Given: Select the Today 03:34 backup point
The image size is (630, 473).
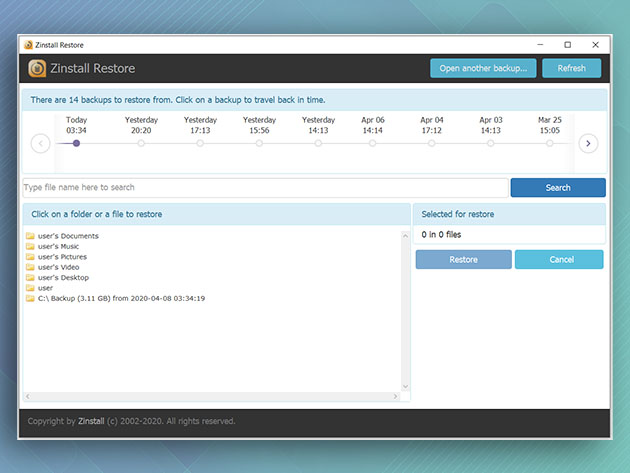Looking at the screenshot, I should tap(76, 143).
